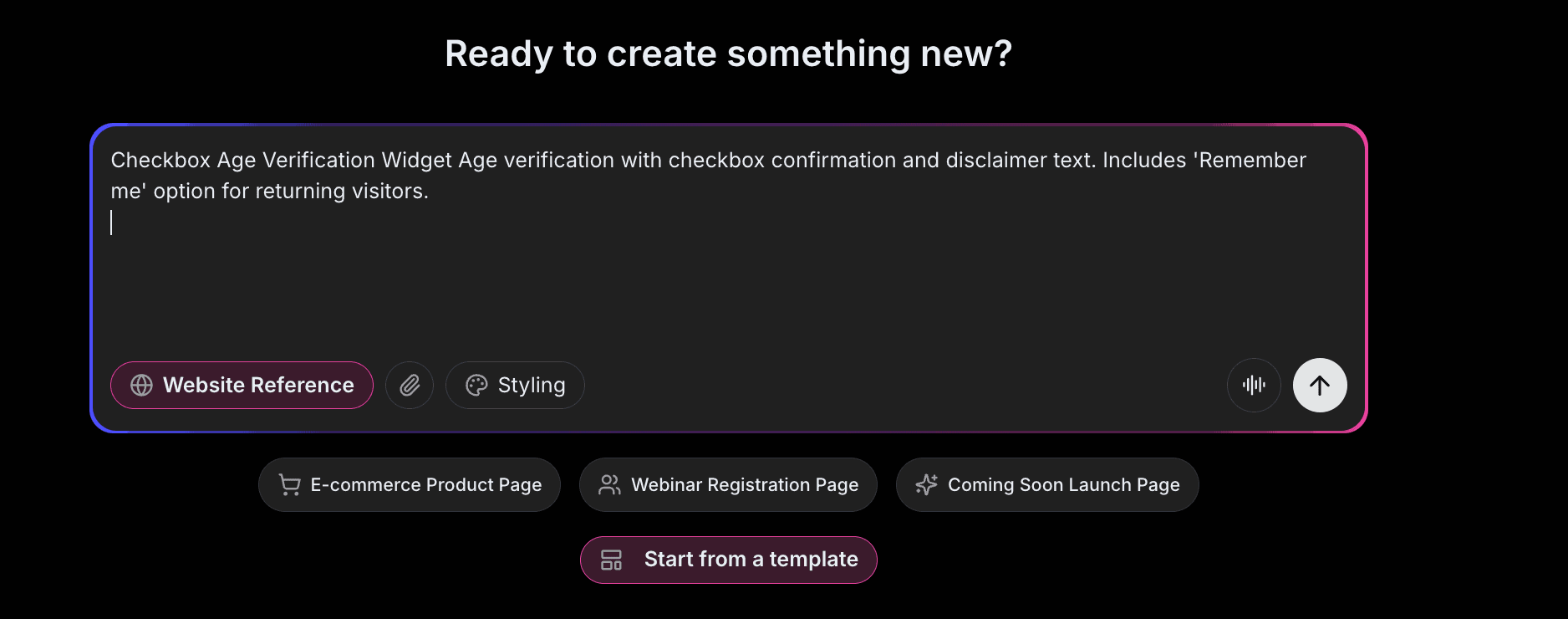This screenshot has height=619, width=1568.
Task: Click the voice waveform input icon
Action: [1253, 385]
